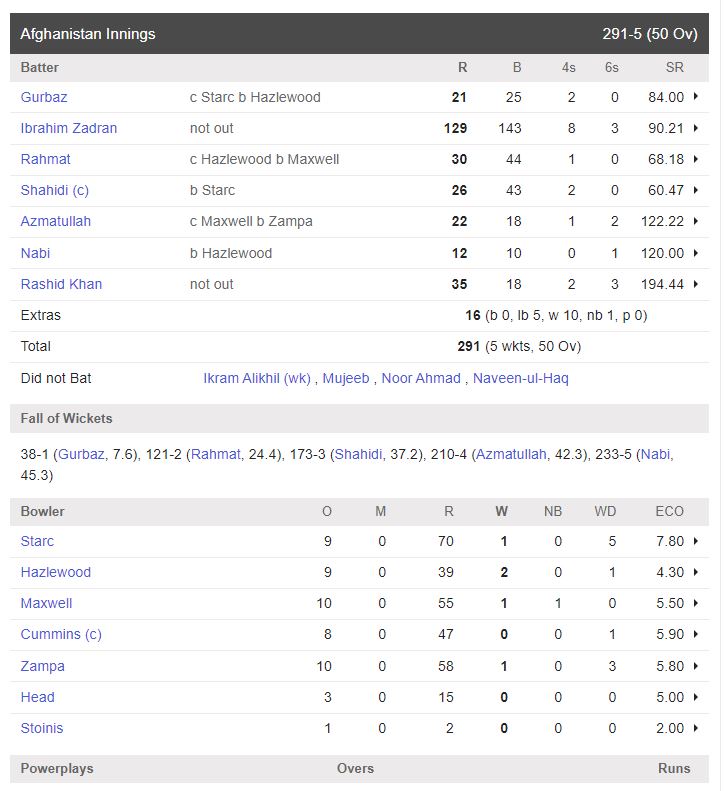Image resolution: width=724 pixels, height=791 pixels.
Task: Select Ikram Alikhil (wk) in Did not Bat
Action: tap(257, 378)
